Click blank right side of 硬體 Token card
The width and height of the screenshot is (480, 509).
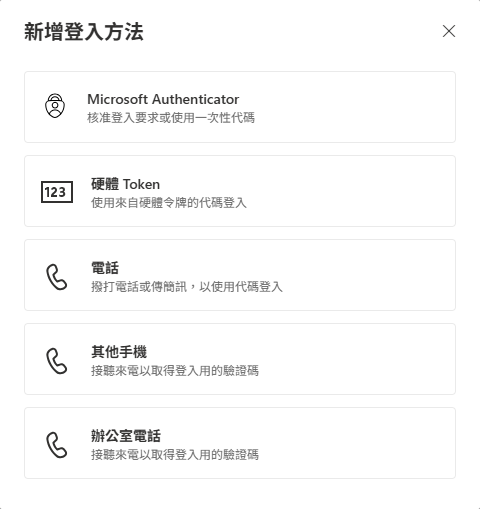(x=350, y=191)
